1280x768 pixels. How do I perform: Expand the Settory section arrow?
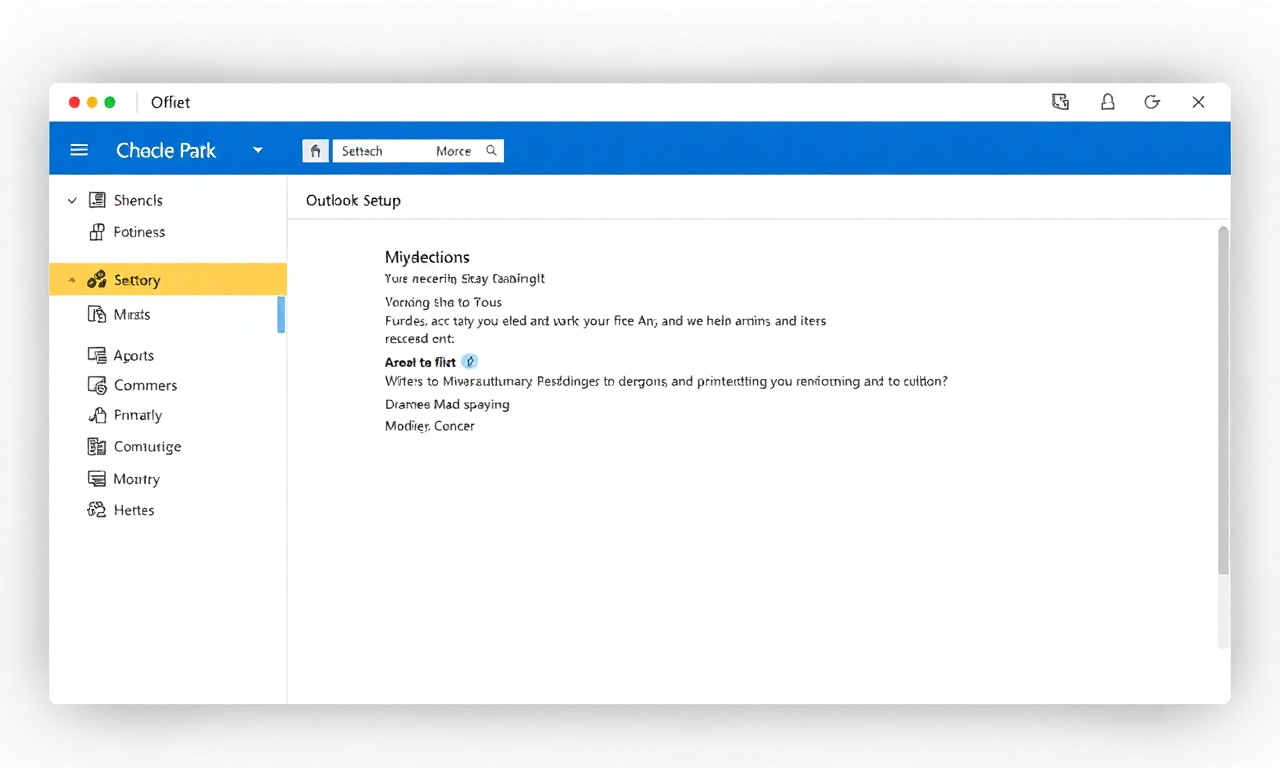point(71,280)
